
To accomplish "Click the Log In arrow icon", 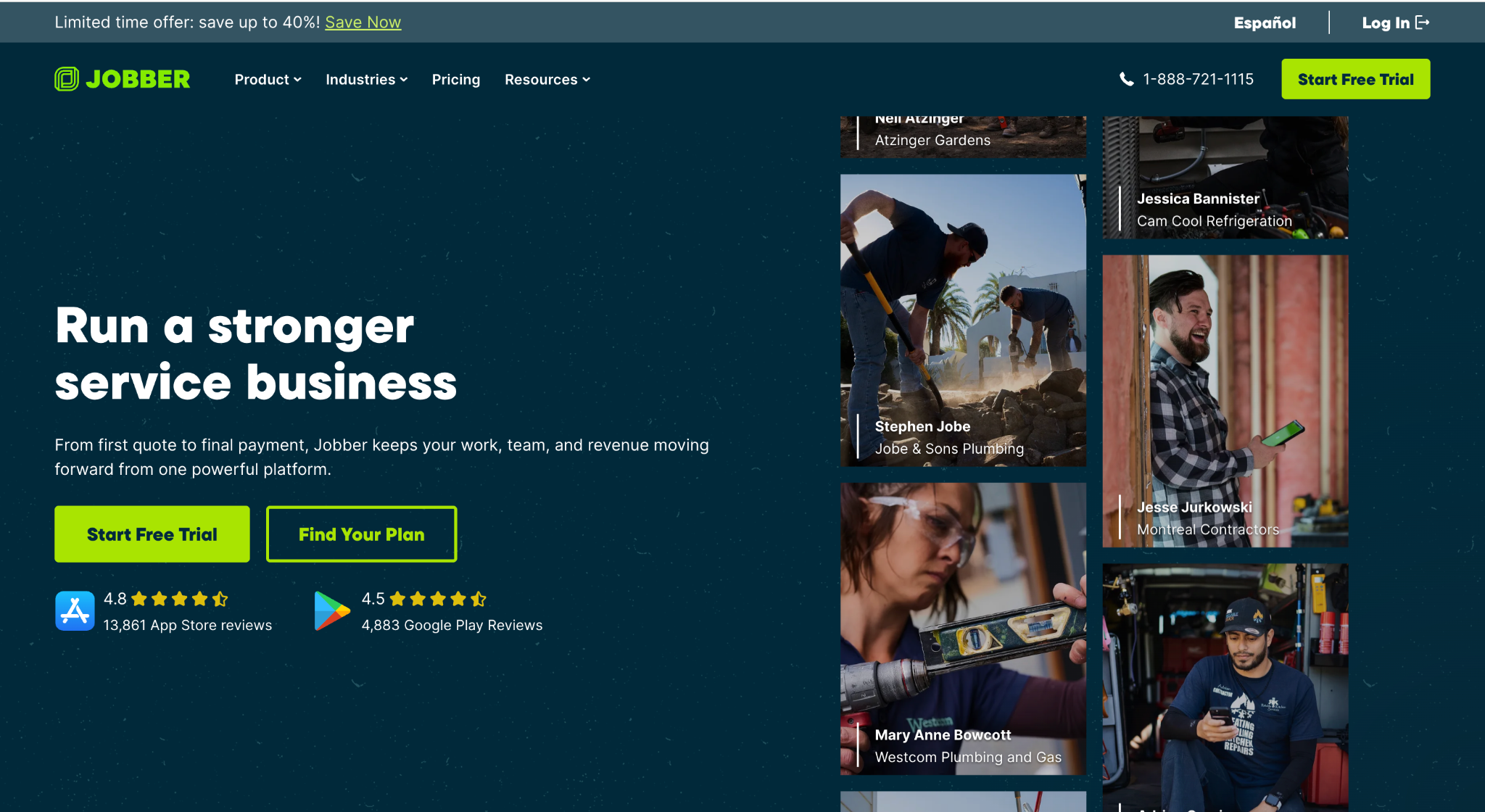I will (1422, 22).
